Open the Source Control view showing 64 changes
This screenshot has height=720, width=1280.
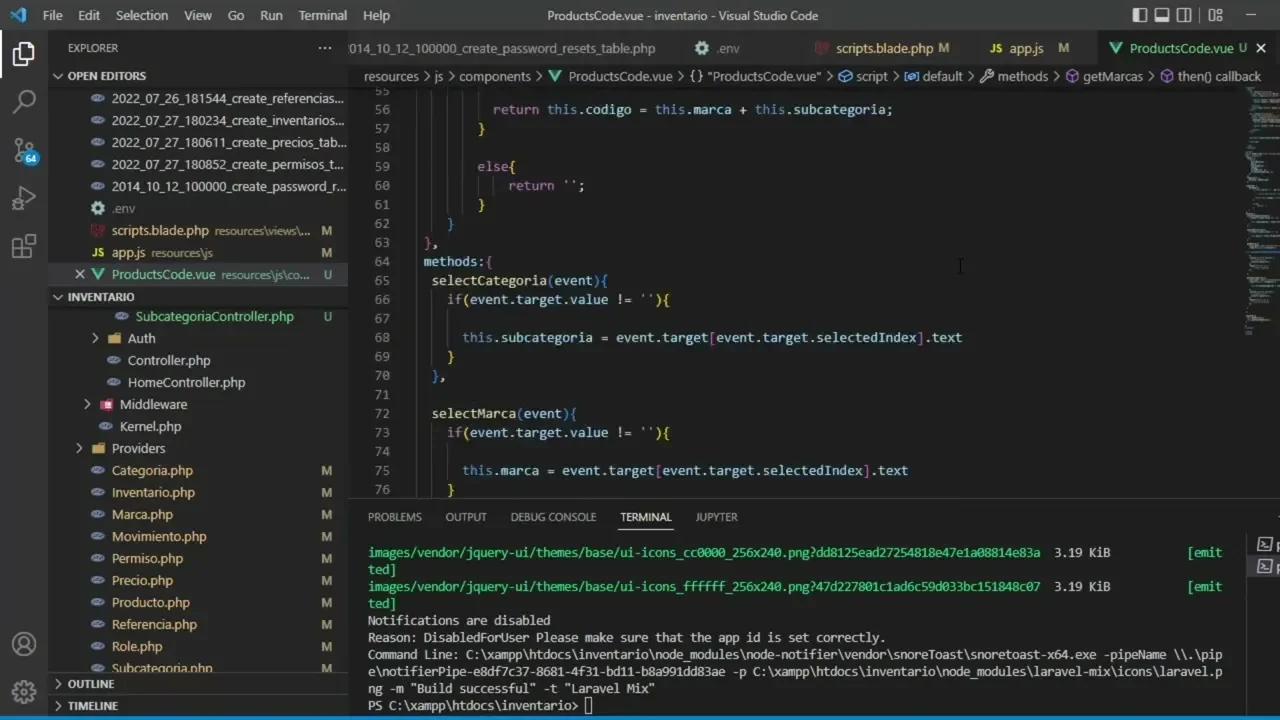tap(24, 150)
